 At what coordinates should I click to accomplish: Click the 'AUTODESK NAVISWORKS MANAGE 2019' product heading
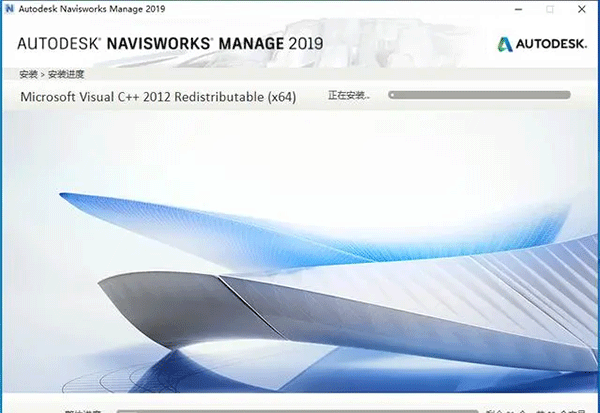170,44
